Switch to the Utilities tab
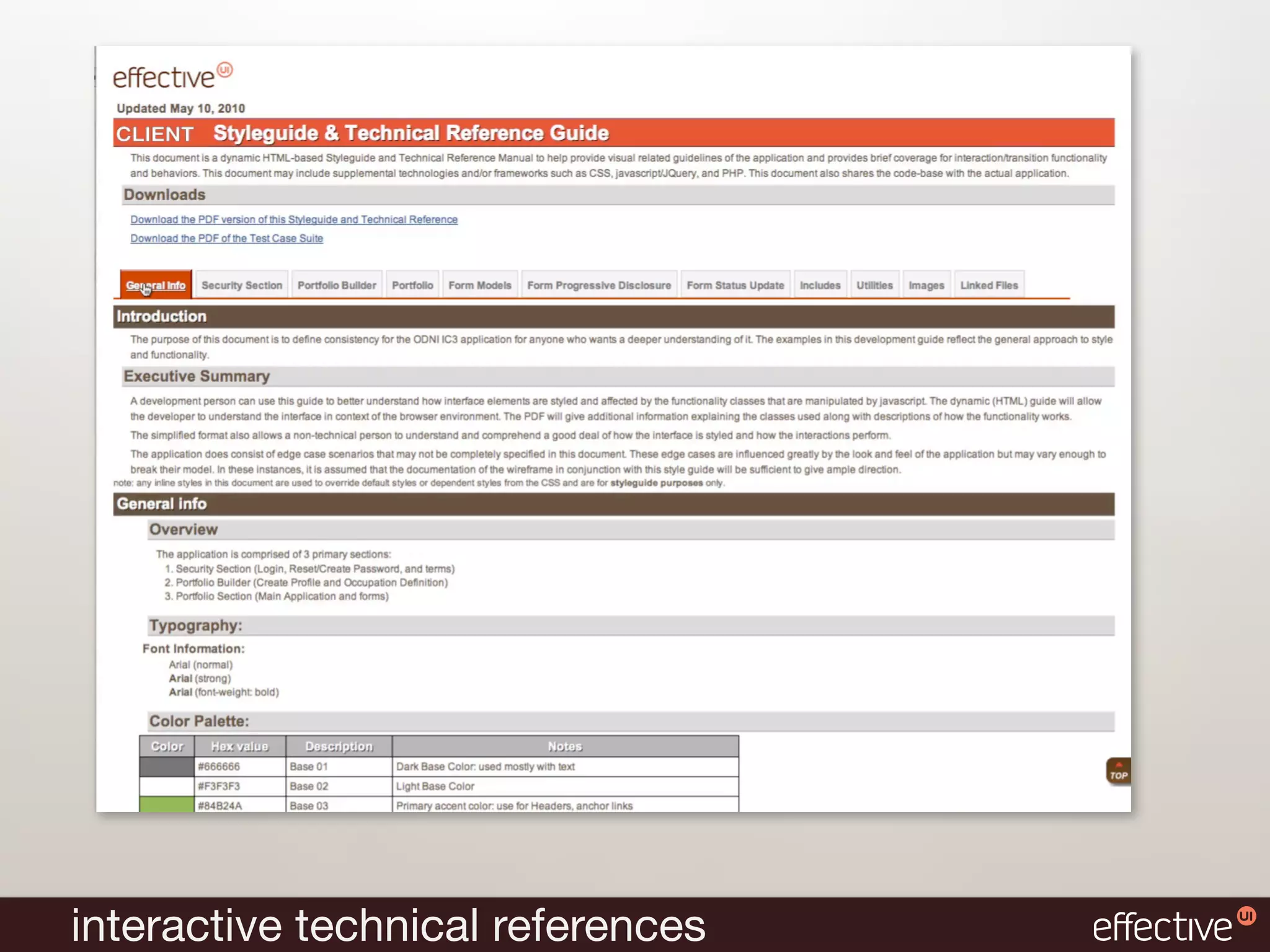This screenshot has width=1270, height=952. tap(874, 285)
